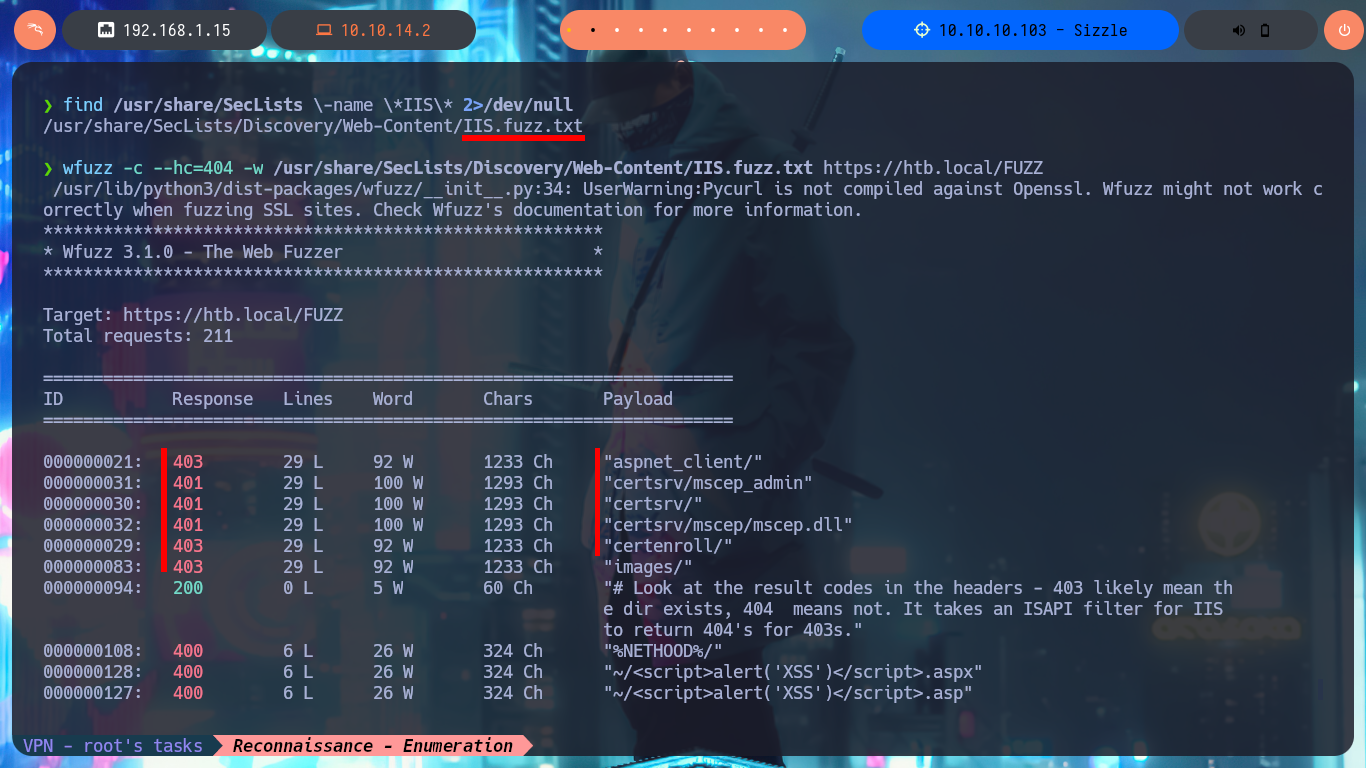The height and width of the screenshot is (768, 1366).
Task: Click the battery status icon
Action: 1265,30
